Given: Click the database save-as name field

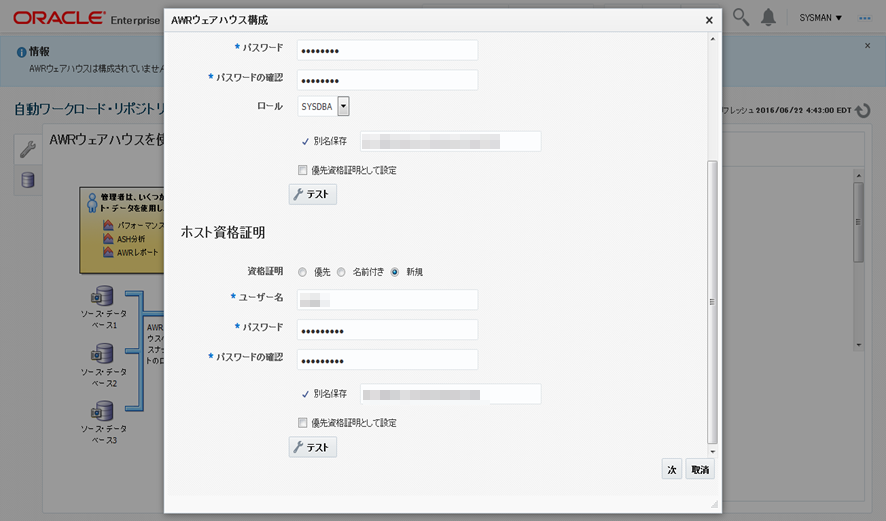Looking at the screenshot, I should coord(450,141).
